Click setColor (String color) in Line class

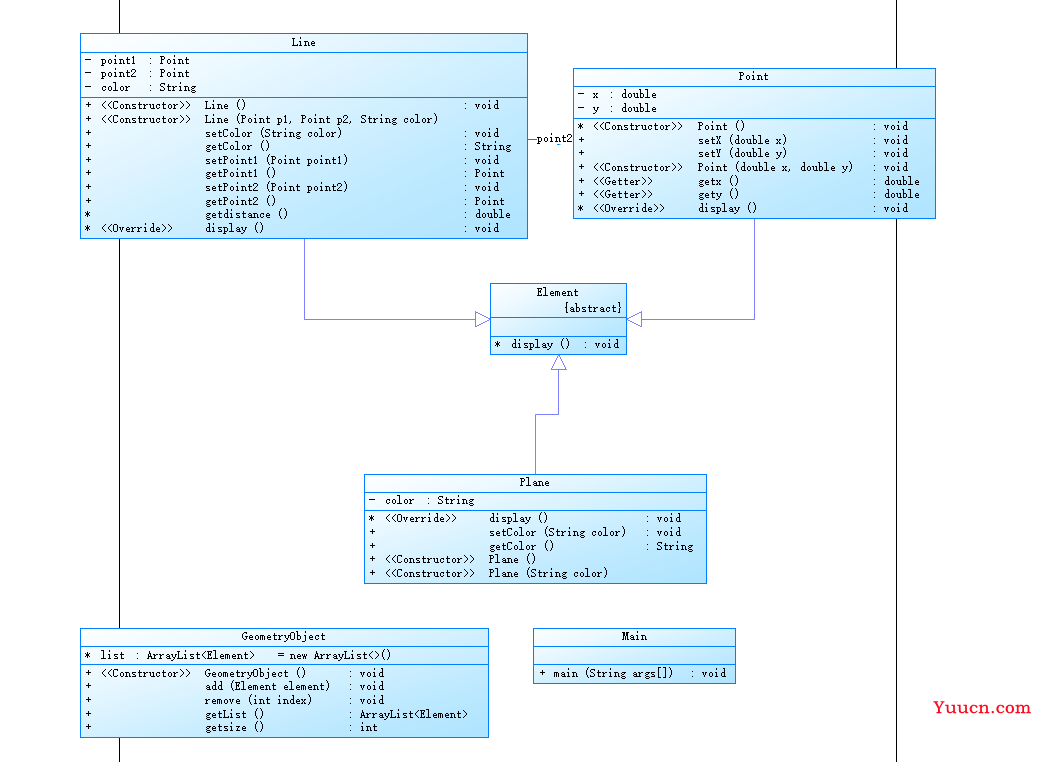pos(273,133)
